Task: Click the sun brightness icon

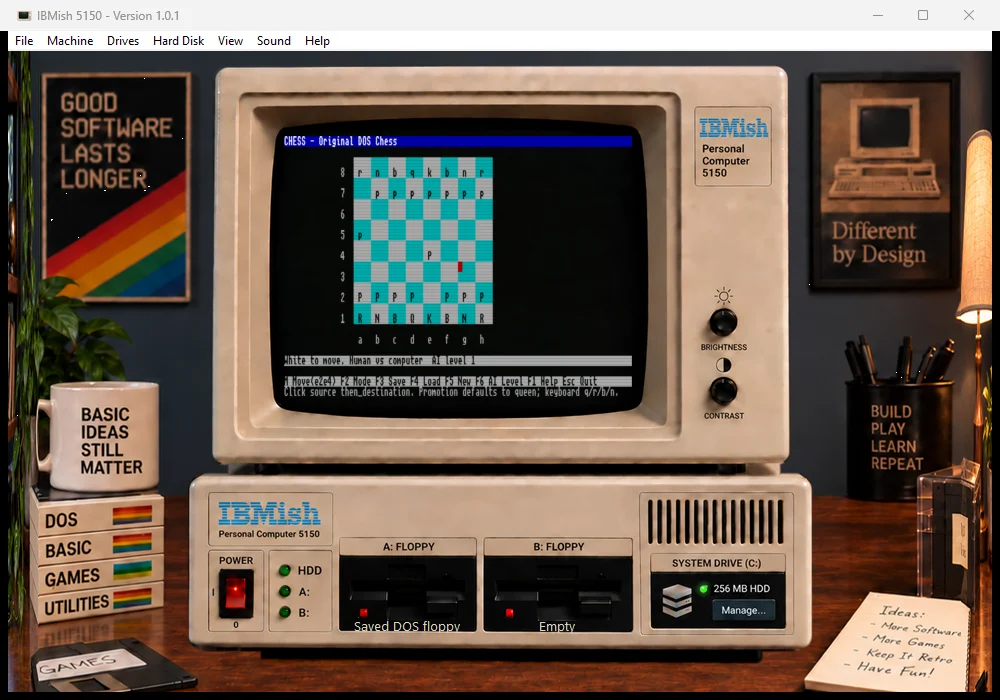Action: tap(723, 296)
